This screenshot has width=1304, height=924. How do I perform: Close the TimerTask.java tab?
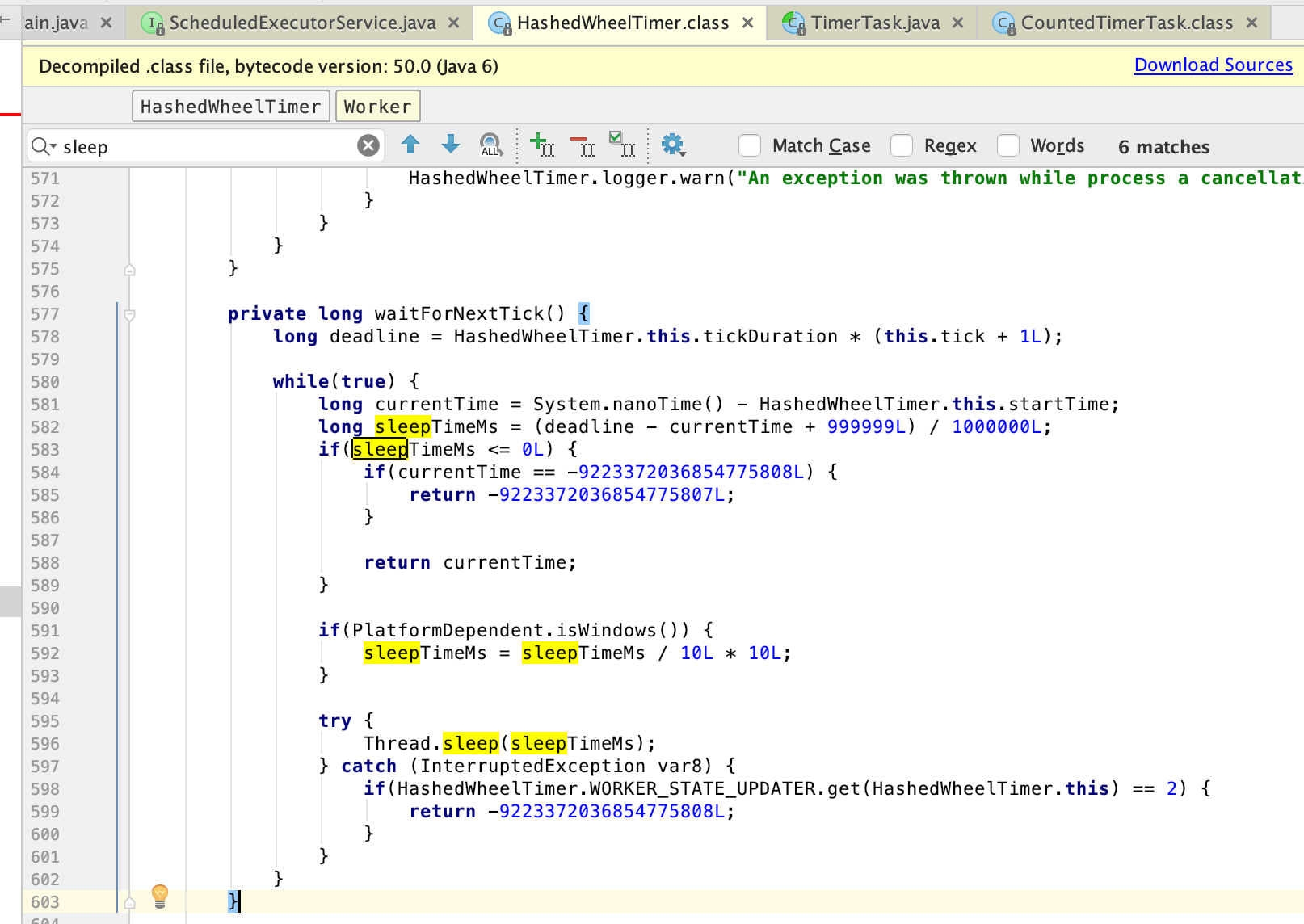click(x=958, y=23)
